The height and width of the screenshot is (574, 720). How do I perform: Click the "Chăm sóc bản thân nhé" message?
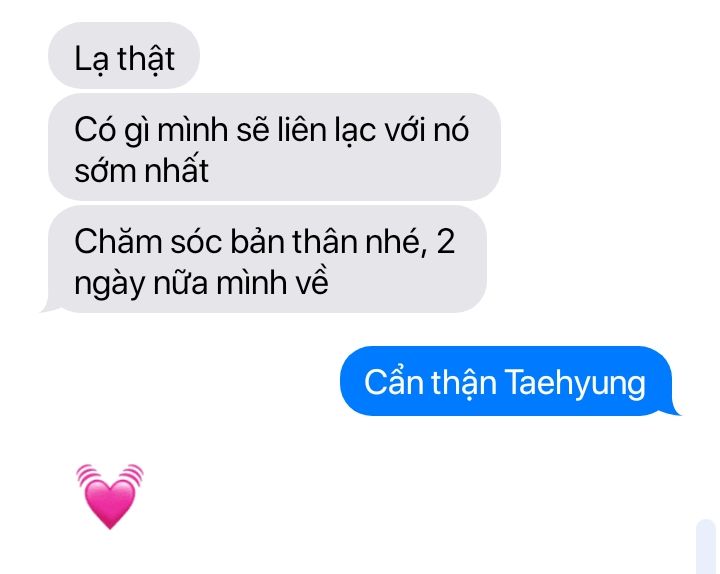267,259
